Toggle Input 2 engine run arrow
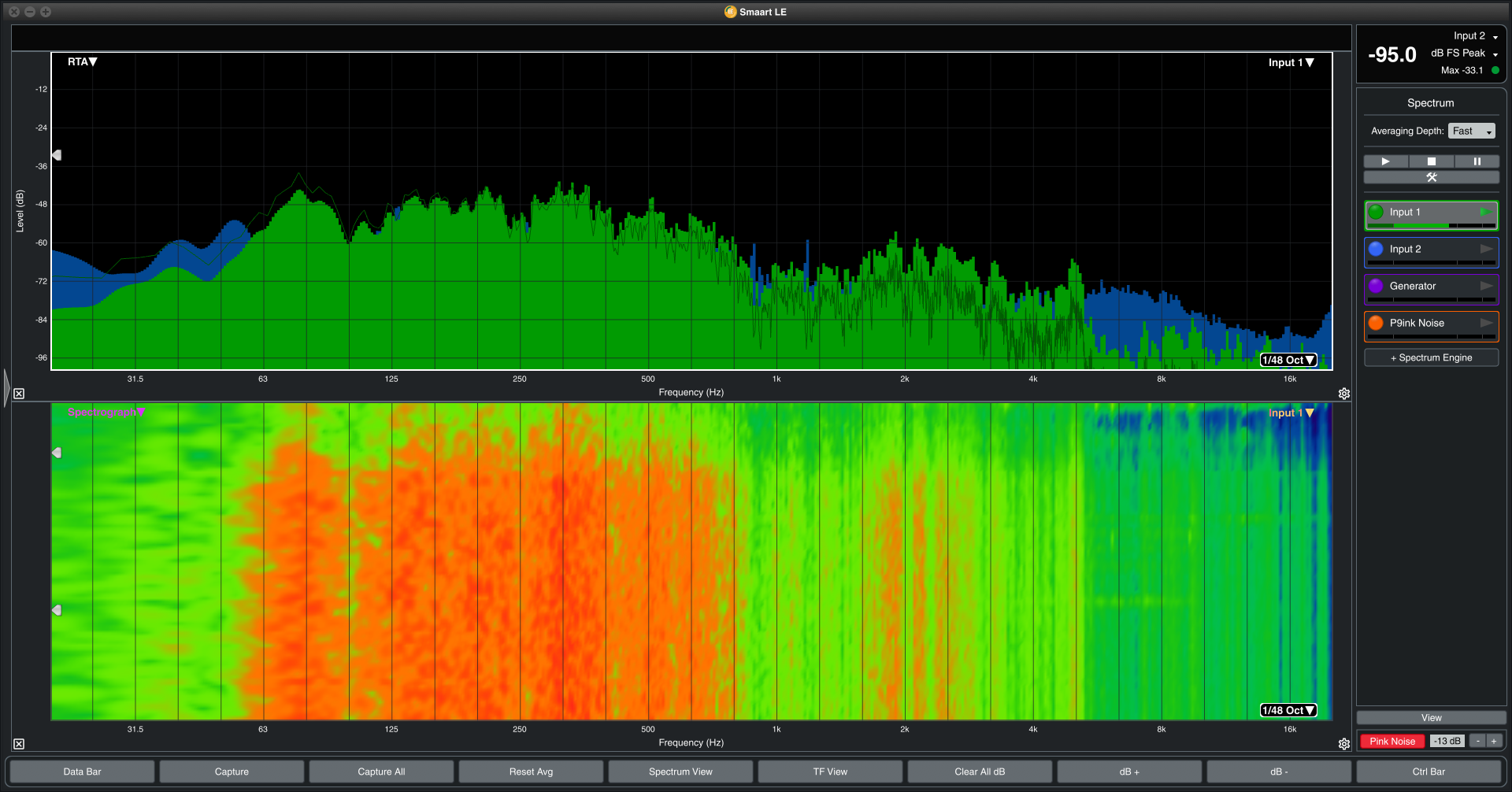 1486,249
